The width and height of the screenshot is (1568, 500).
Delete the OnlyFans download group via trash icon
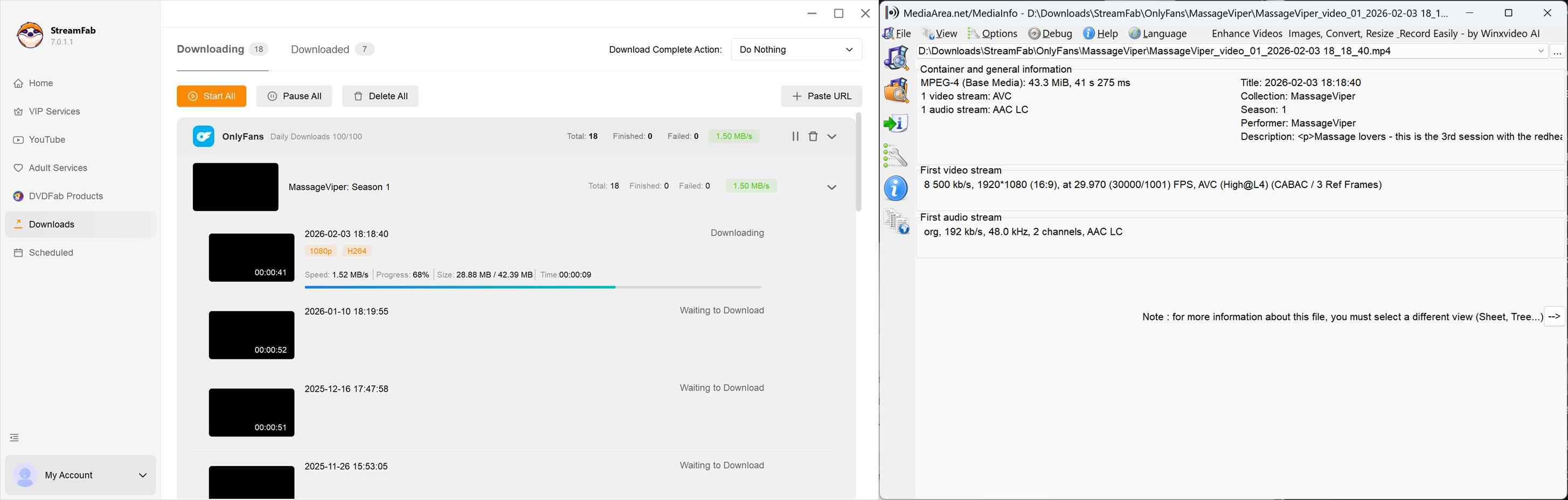click(813, 136)
